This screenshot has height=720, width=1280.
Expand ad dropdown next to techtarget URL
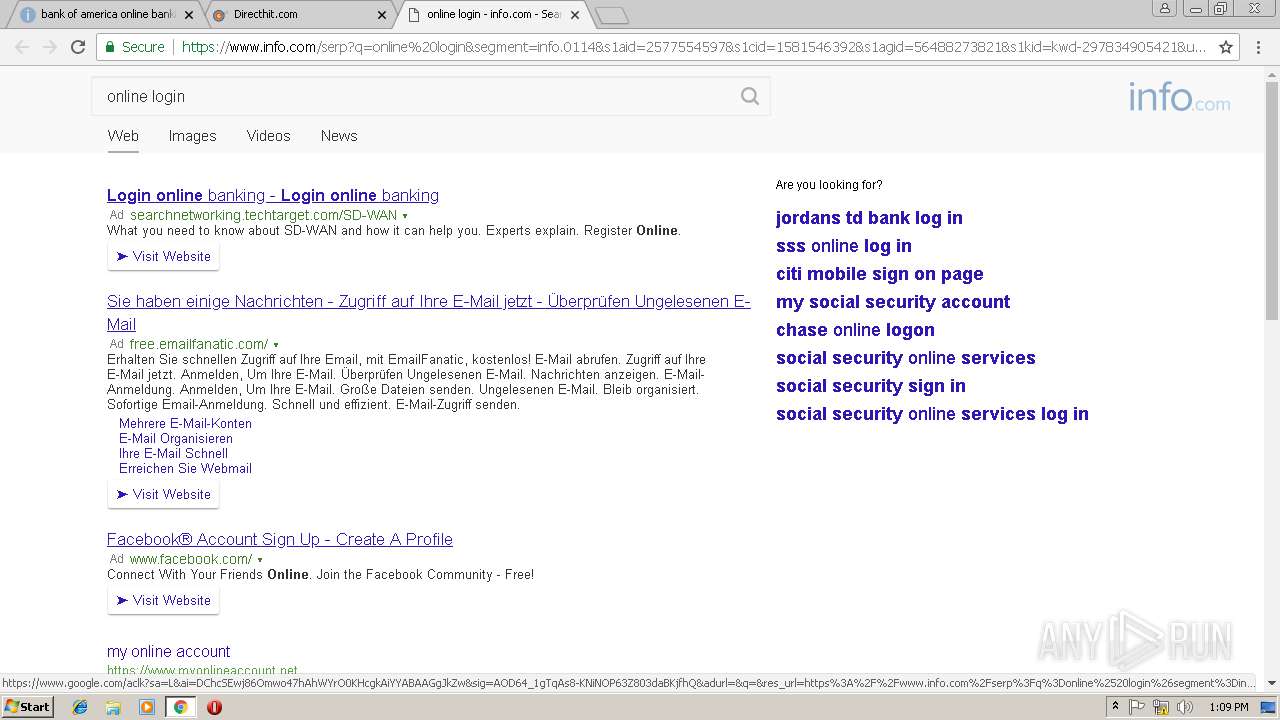click(x=405, y=216)
